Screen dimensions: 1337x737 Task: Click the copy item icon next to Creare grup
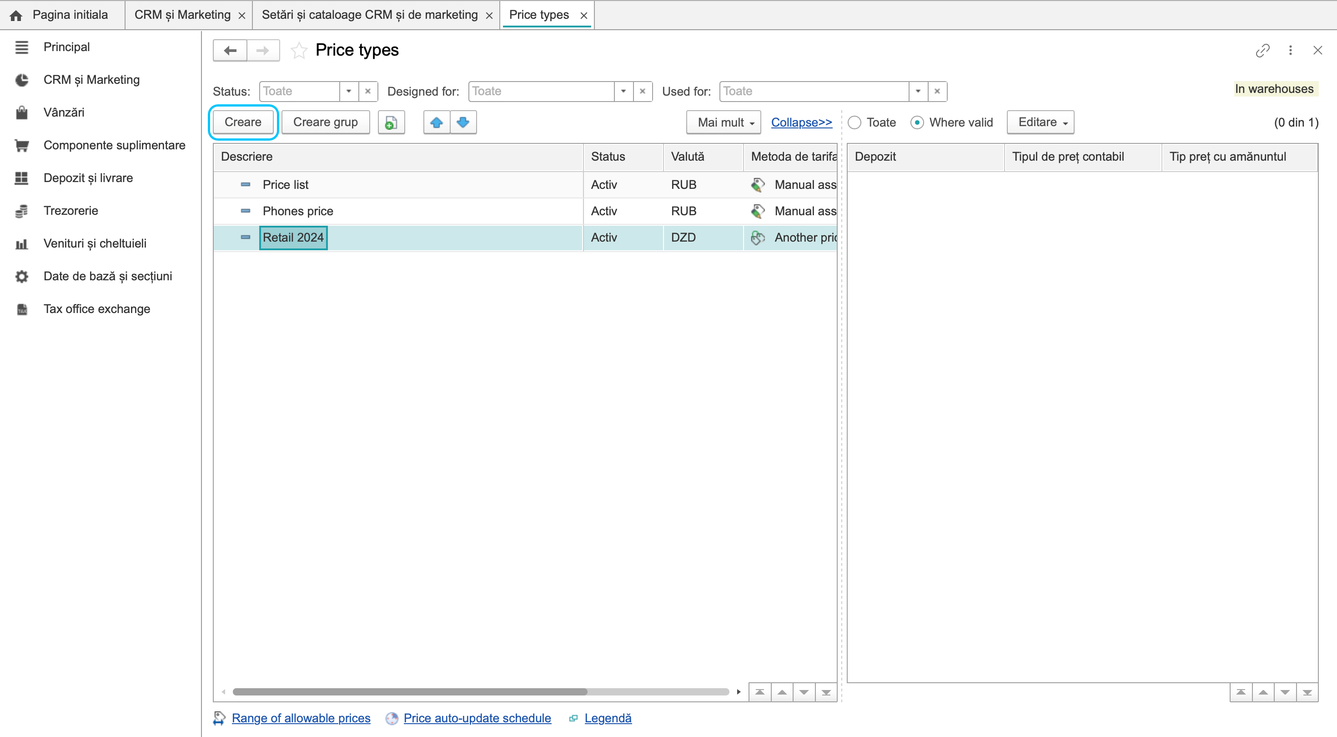[x=391, y=122]
